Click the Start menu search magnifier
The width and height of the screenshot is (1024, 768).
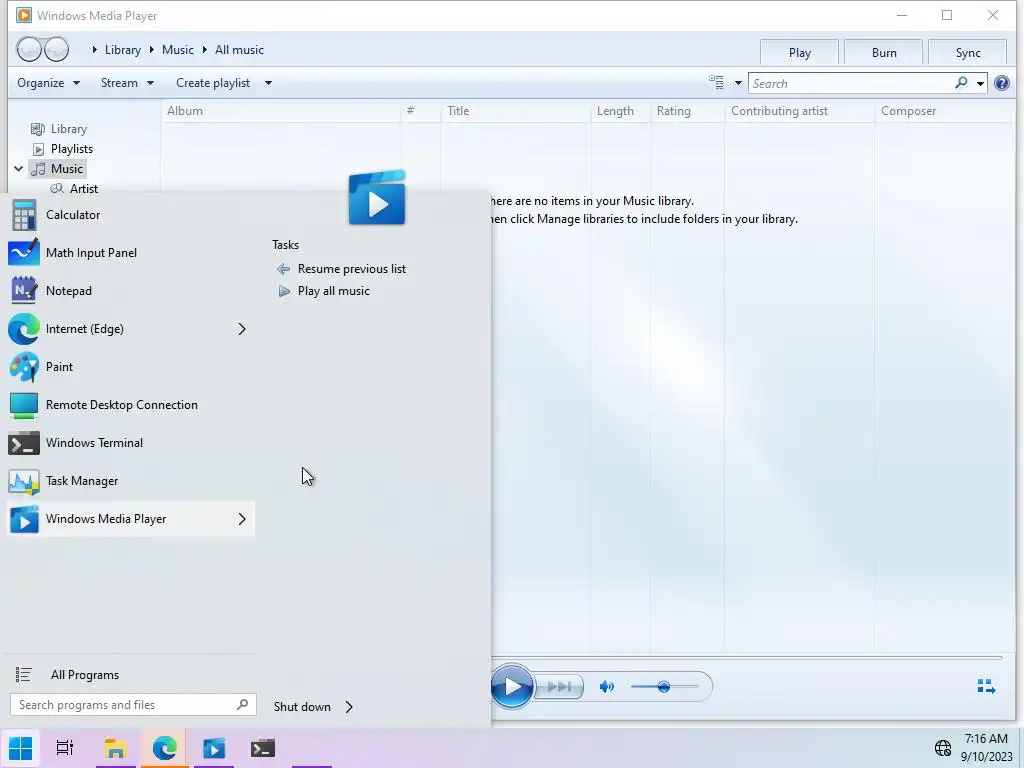[x=242, y=705]
